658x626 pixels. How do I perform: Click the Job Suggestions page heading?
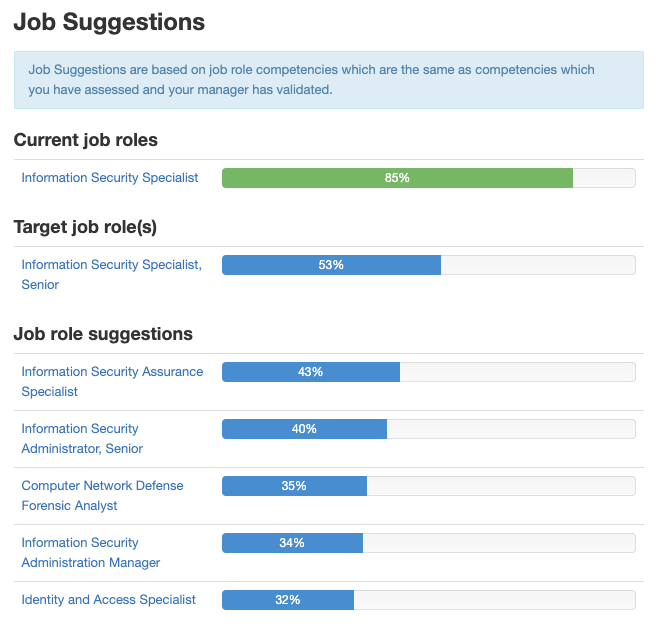[109, 21]
